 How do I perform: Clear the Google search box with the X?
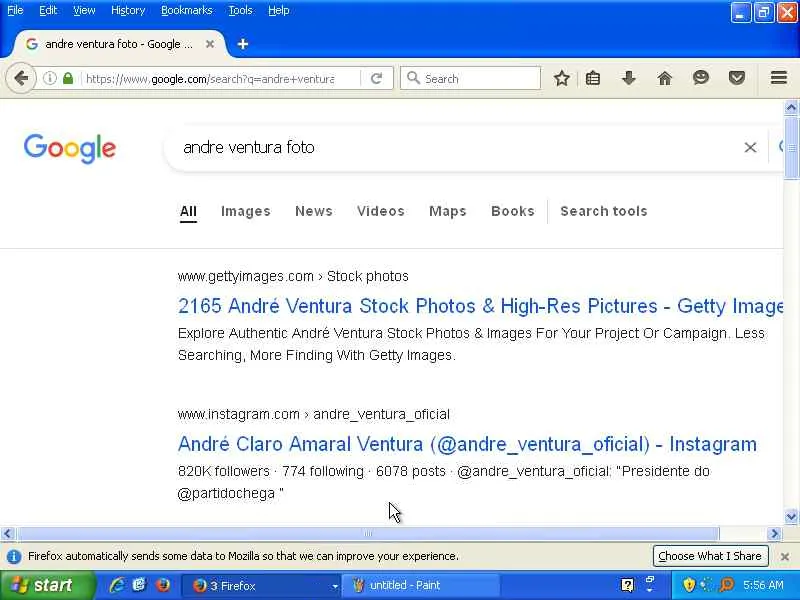[x=750, y=147]
